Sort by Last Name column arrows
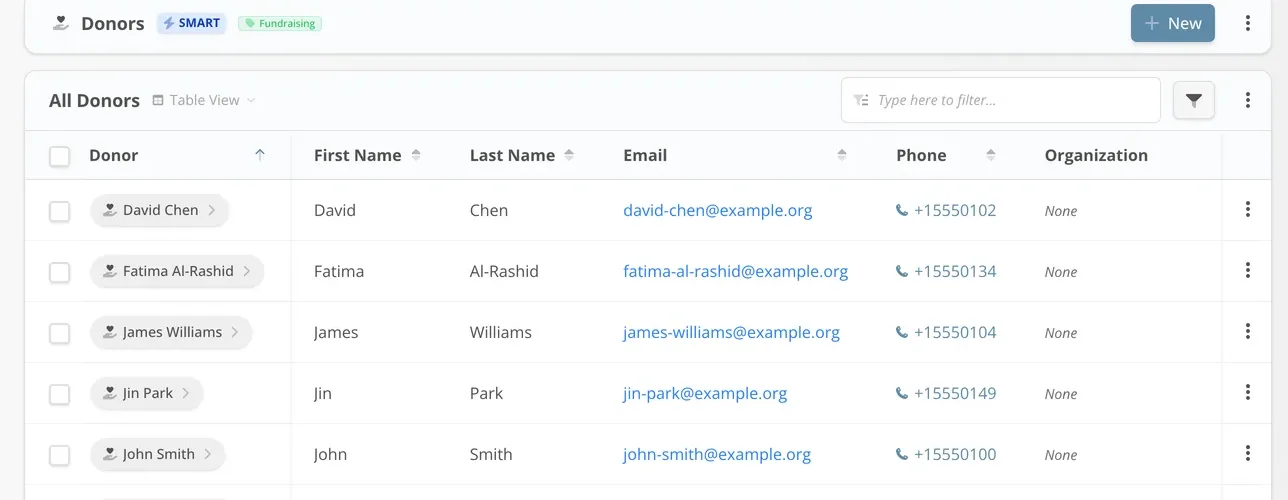 (x=569, y=155)
